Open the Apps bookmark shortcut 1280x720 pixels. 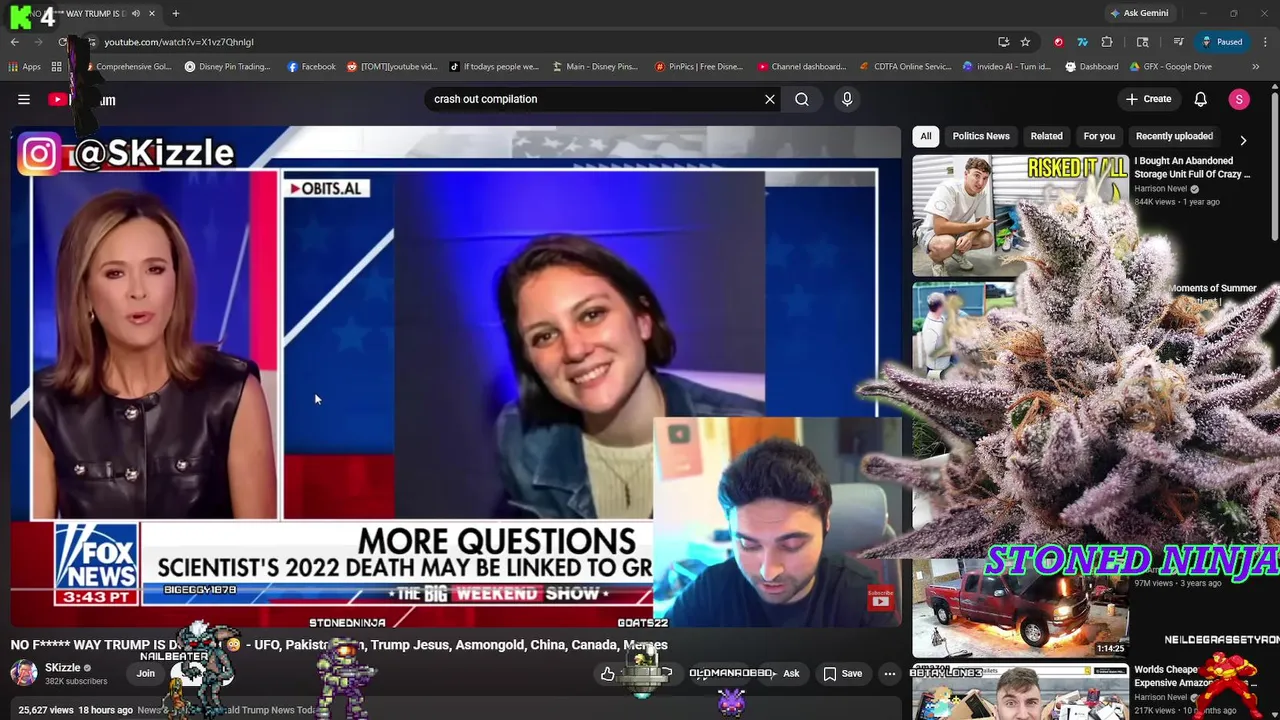click(25, 67)
